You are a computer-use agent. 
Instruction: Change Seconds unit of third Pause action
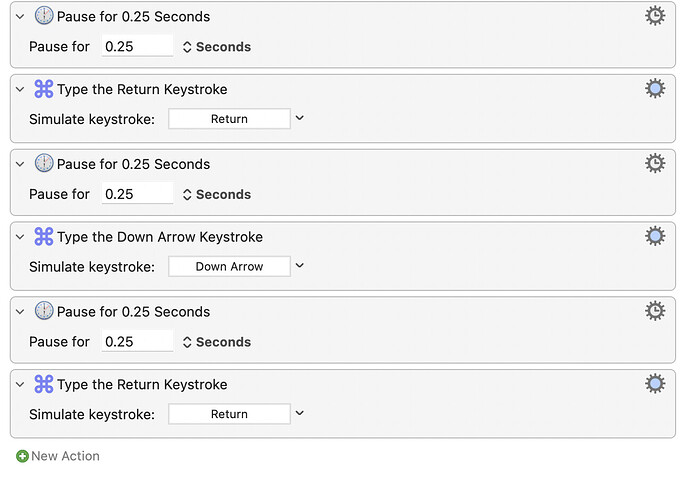[217, 342]
